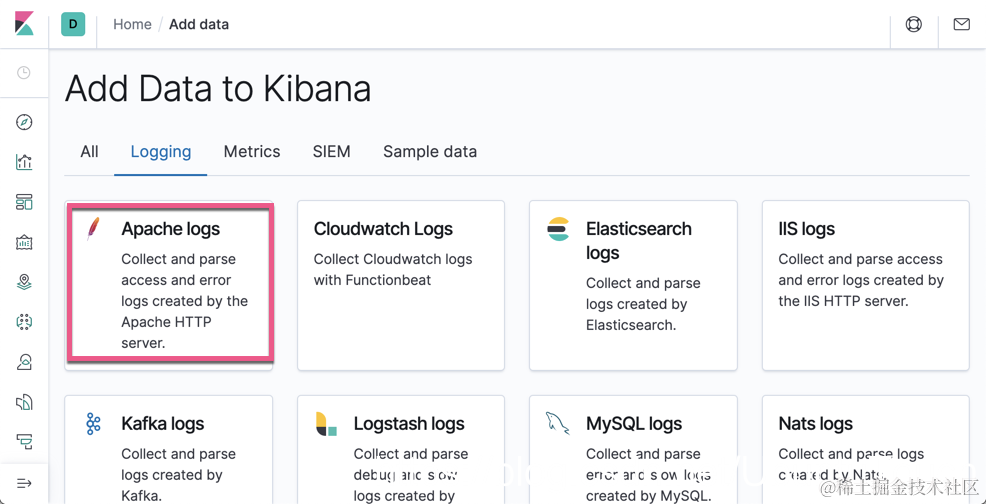Viewport: 986px width, 504px height.
Task: Switch to the SIEM tab
Action: pos(331,152)
